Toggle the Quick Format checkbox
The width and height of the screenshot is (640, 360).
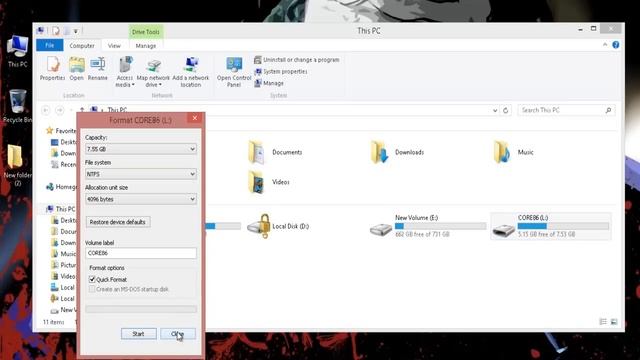tap(92, 280)
